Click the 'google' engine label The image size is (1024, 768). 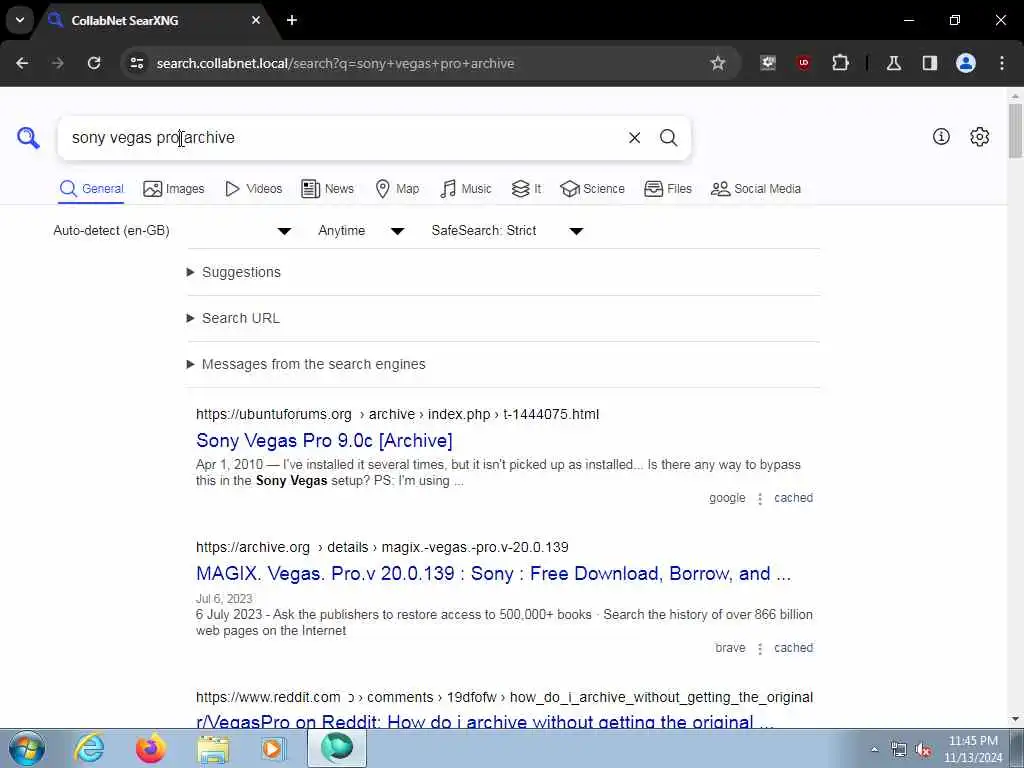[727, 498]
